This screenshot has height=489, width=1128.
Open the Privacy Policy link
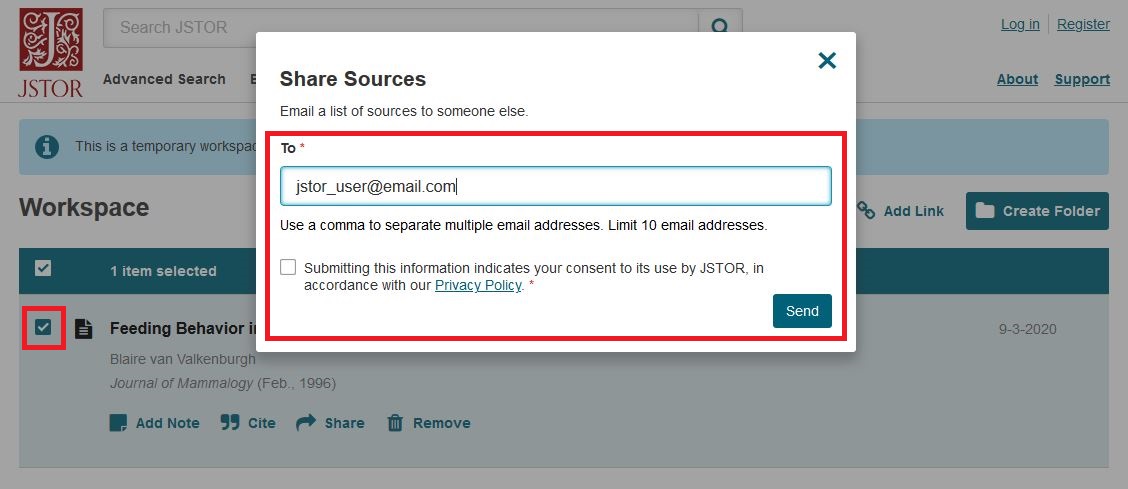(478, 285)
